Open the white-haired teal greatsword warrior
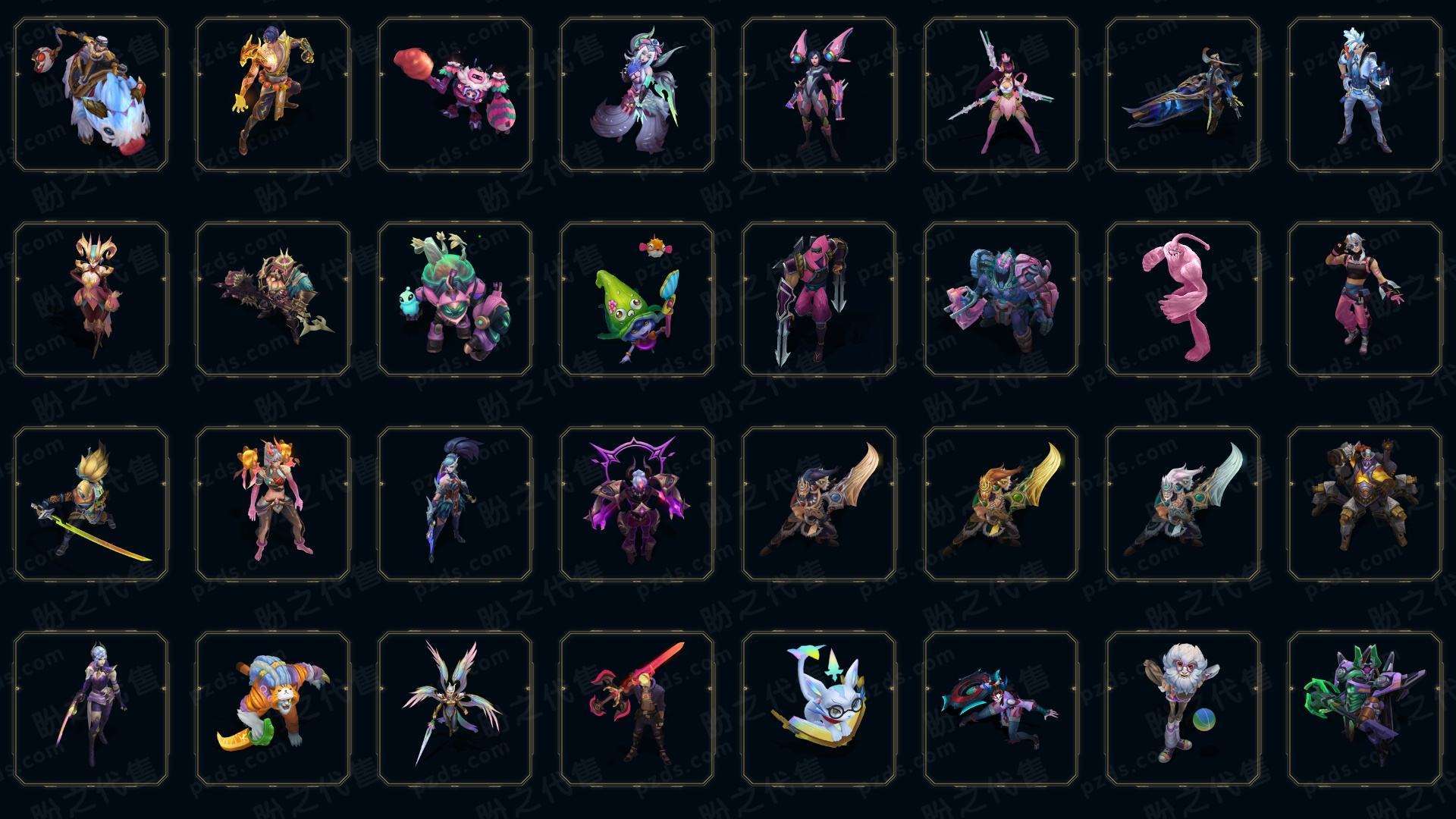The image size is (1456, 819). pyautogui.click(x=1183, y=504)
